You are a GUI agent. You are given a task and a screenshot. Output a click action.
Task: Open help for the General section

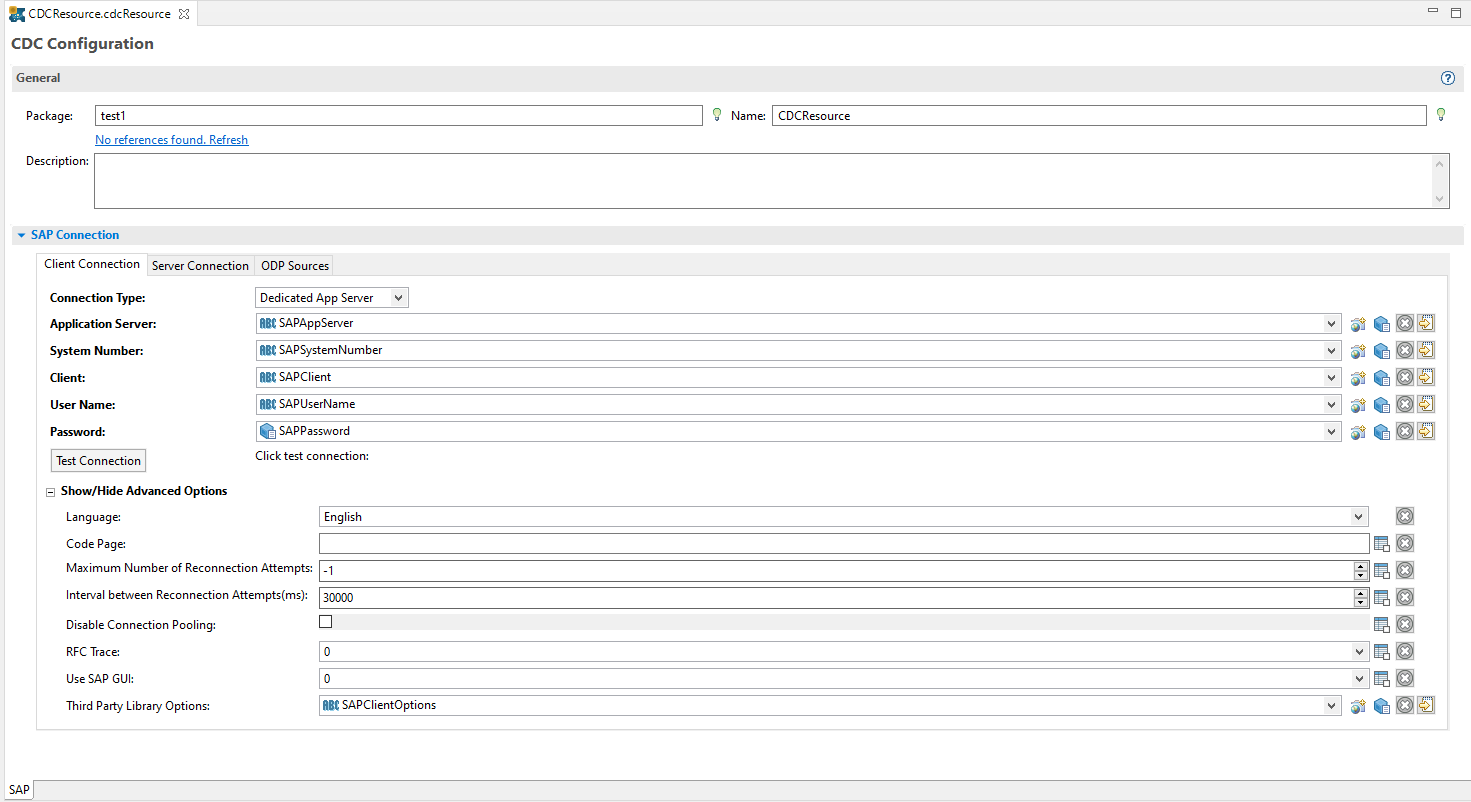coord(1448,78)
